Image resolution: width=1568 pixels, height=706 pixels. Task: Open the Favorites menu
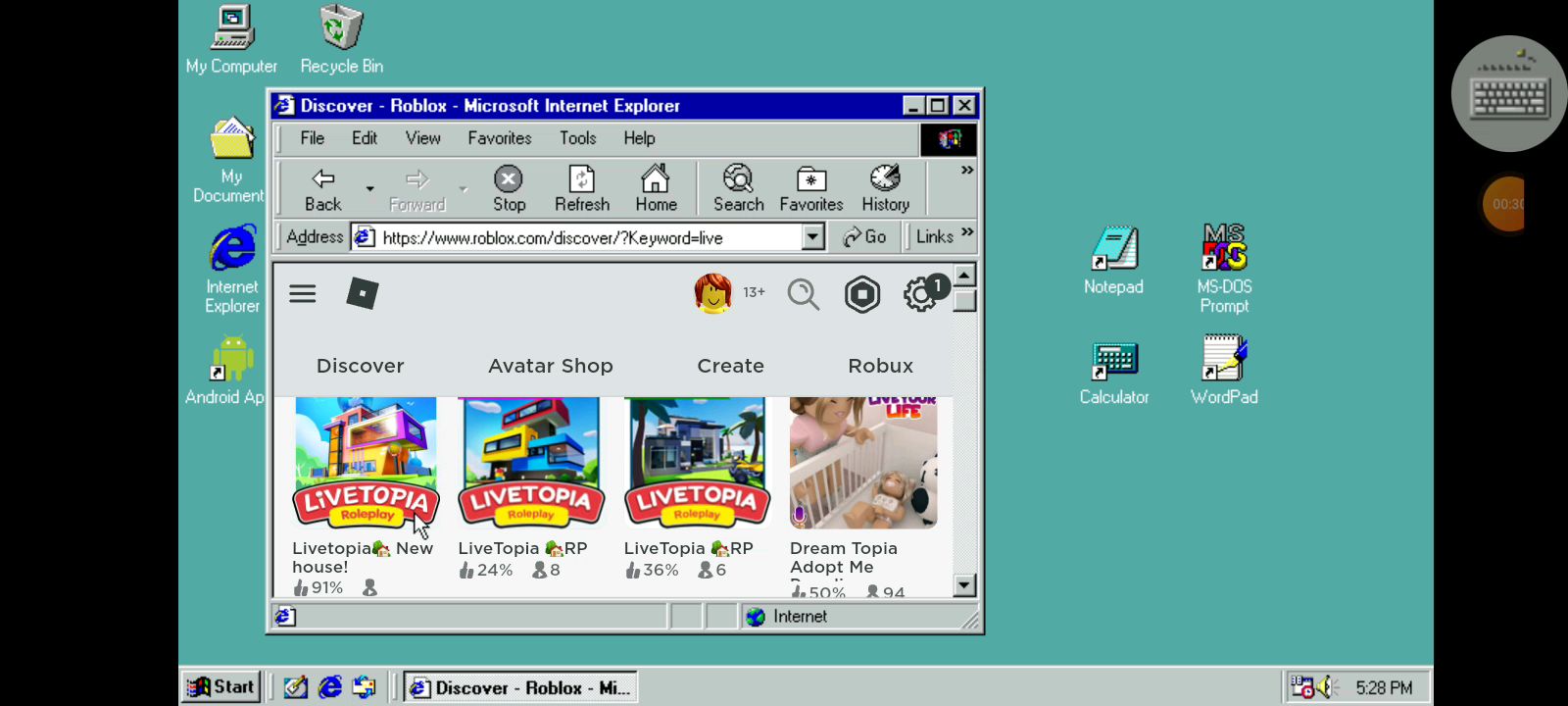point(499,138)
